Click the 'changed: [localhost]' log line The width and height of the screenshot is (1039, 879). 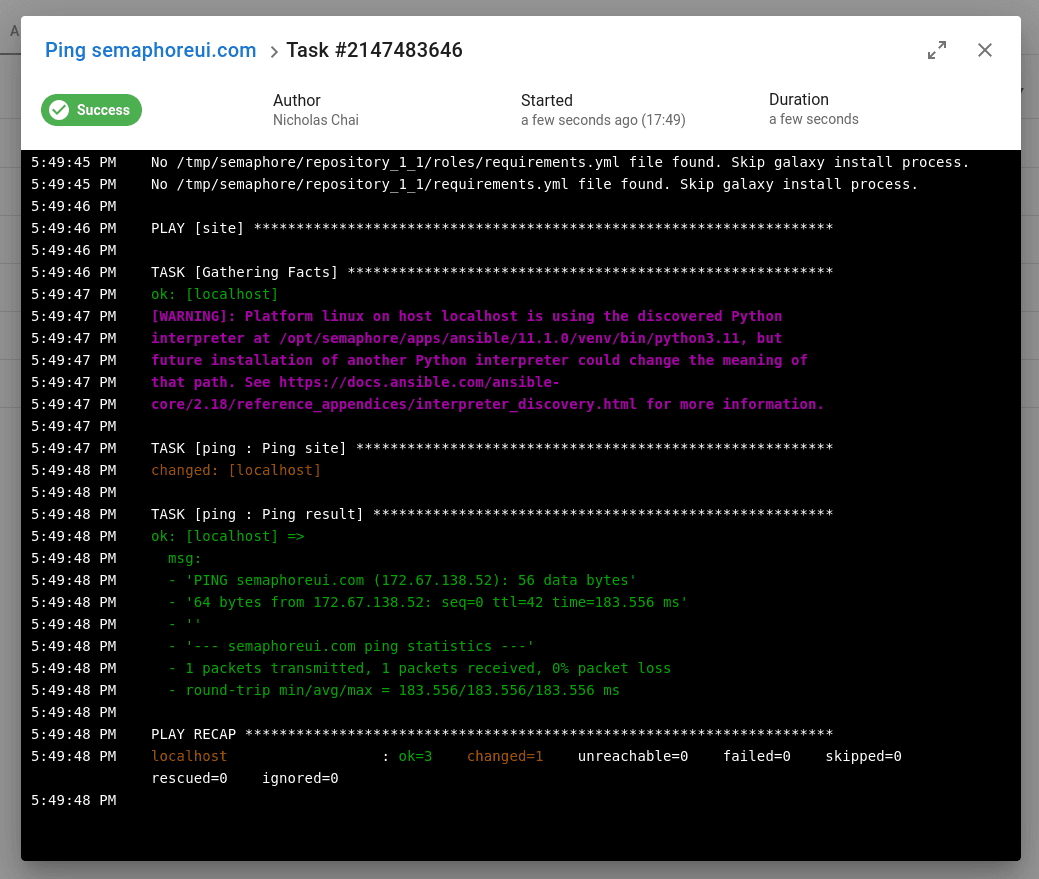click(236, 470)
